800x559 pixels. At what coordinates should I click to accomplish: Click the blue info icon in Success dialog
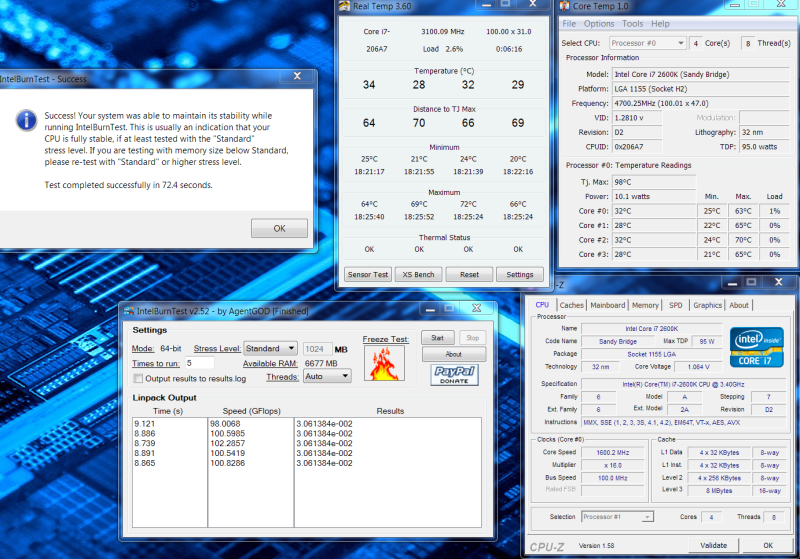click(x=24, y=120)
